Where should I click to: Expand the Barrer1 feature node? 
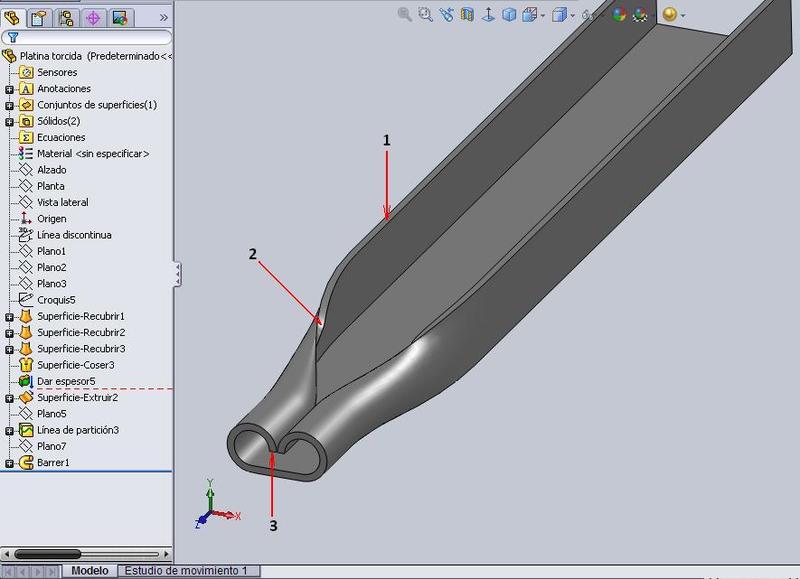[x=9, y=463]
